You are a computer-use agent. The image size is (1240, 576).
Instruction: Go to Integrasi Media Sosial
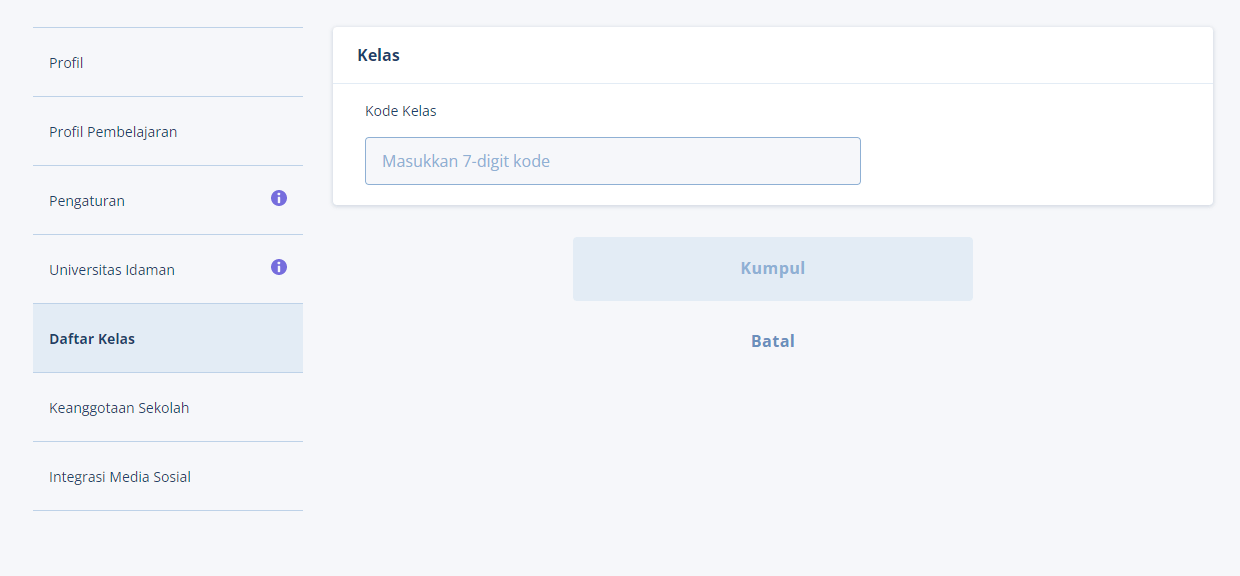[168, 477]
